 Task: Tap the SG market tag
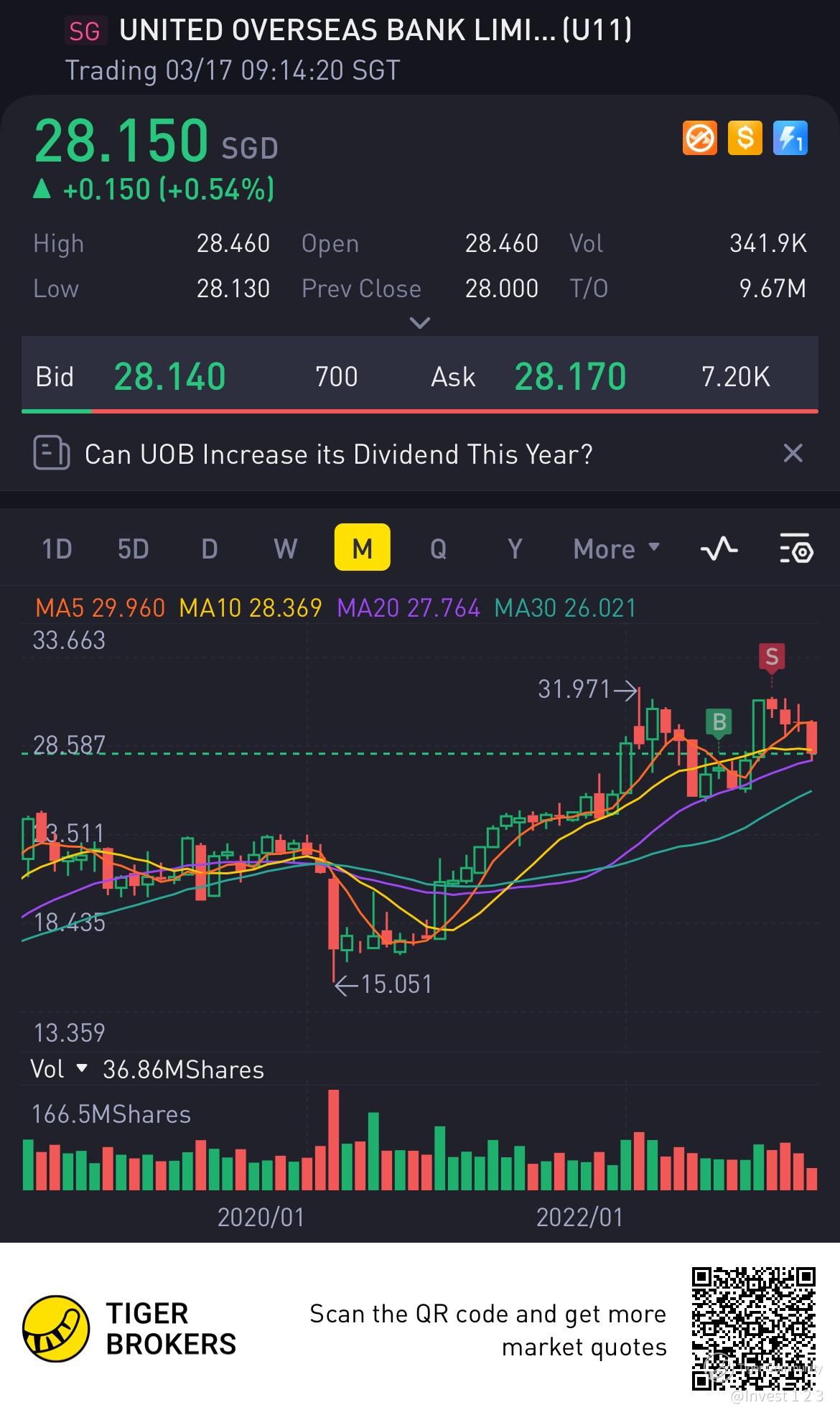pyautogui.click(x=85, y=32)
